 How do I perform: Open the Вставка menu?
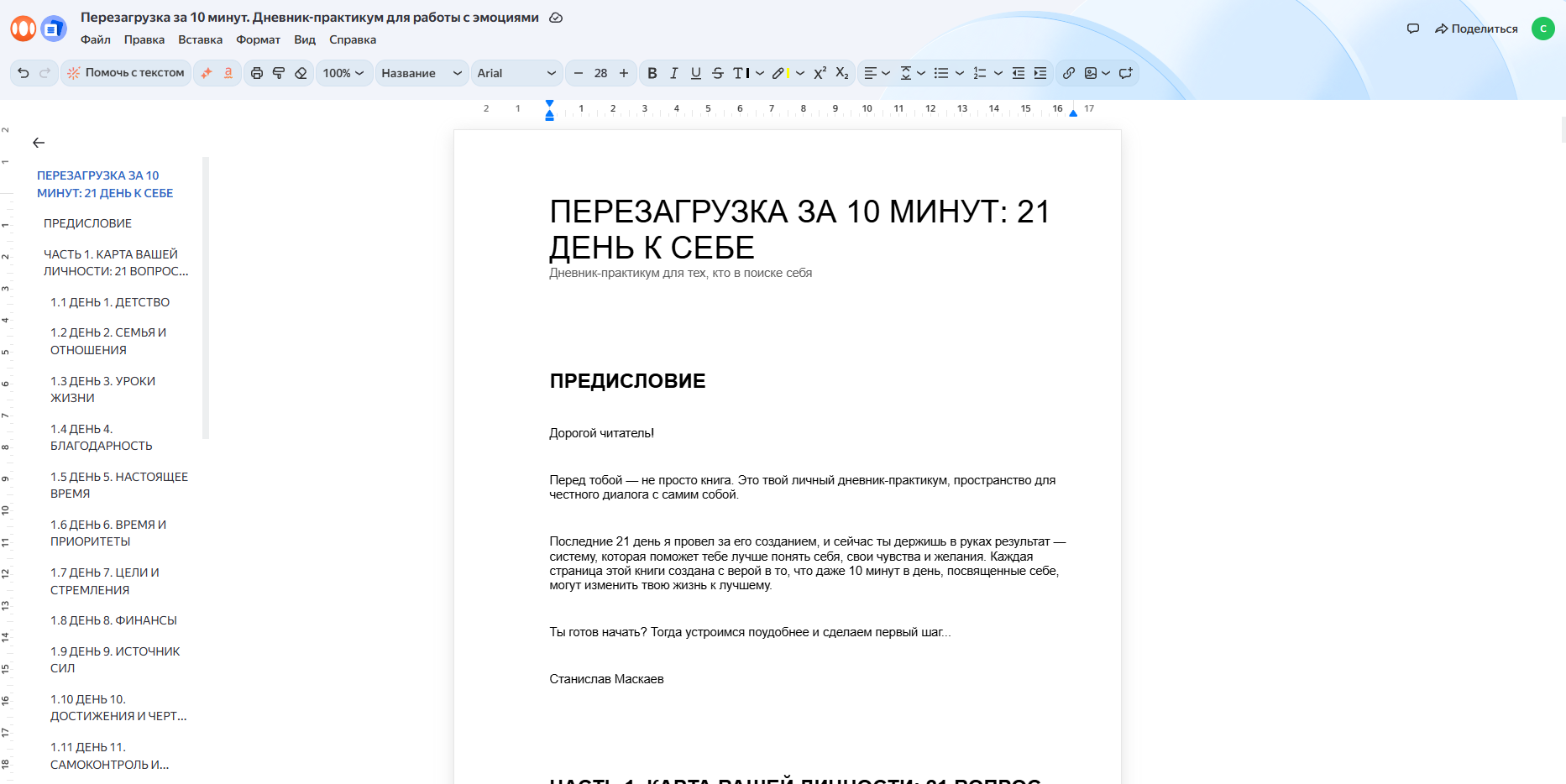tap(200, 39)
